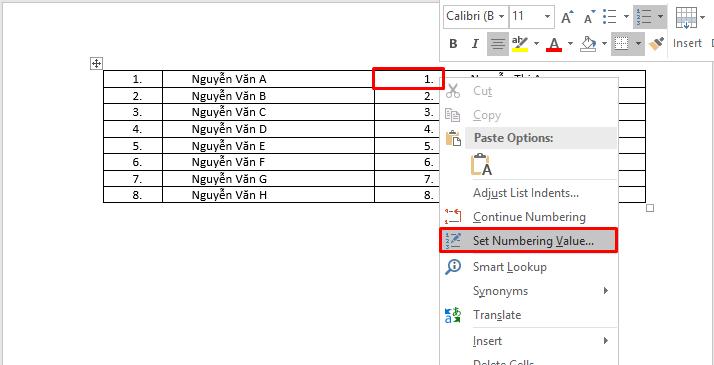
Task: Apply red font color
Action: click(x=554, y=44)
